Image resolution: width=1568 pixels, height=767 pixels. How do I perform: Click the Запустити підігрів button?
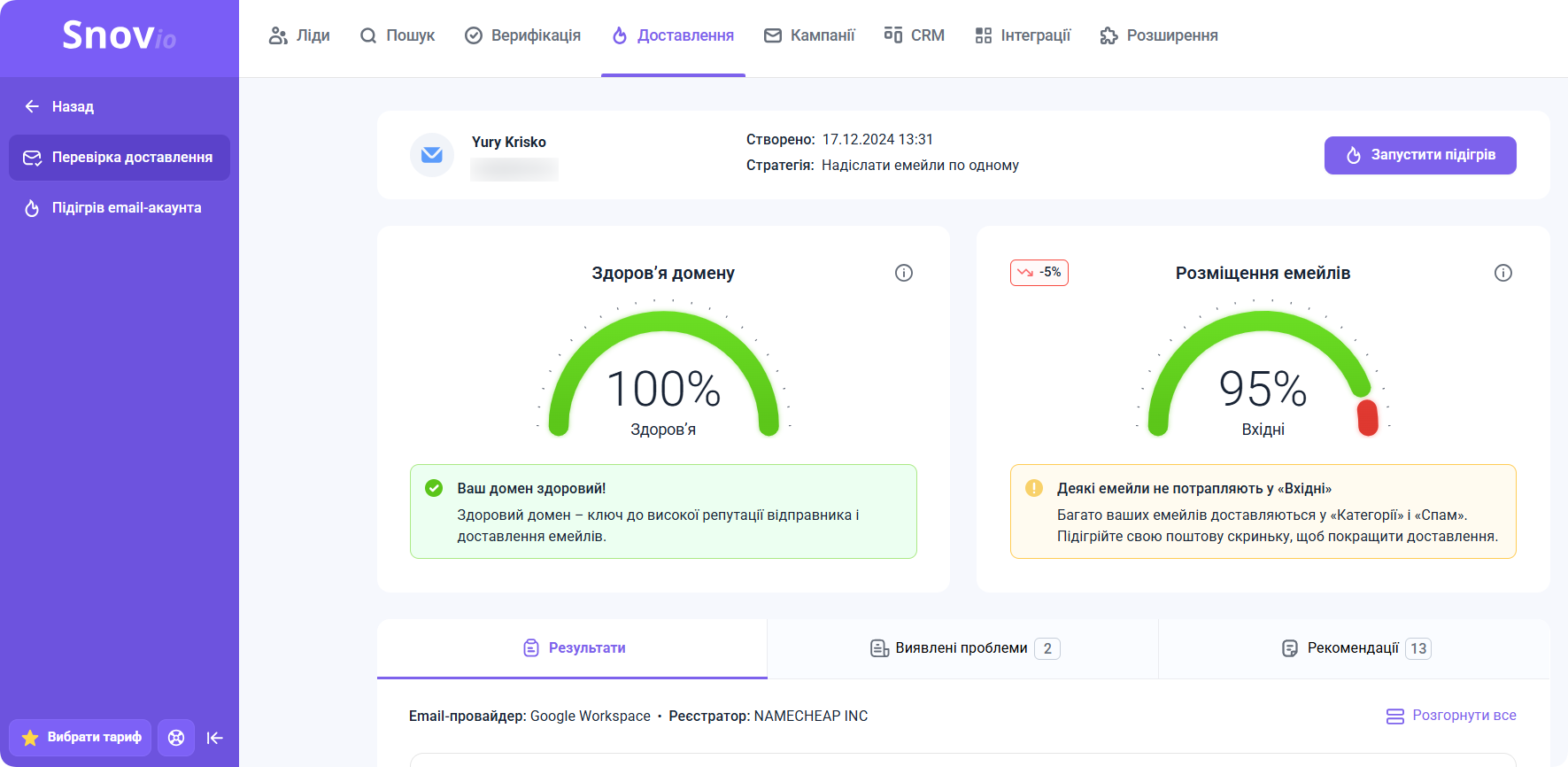1420,155
